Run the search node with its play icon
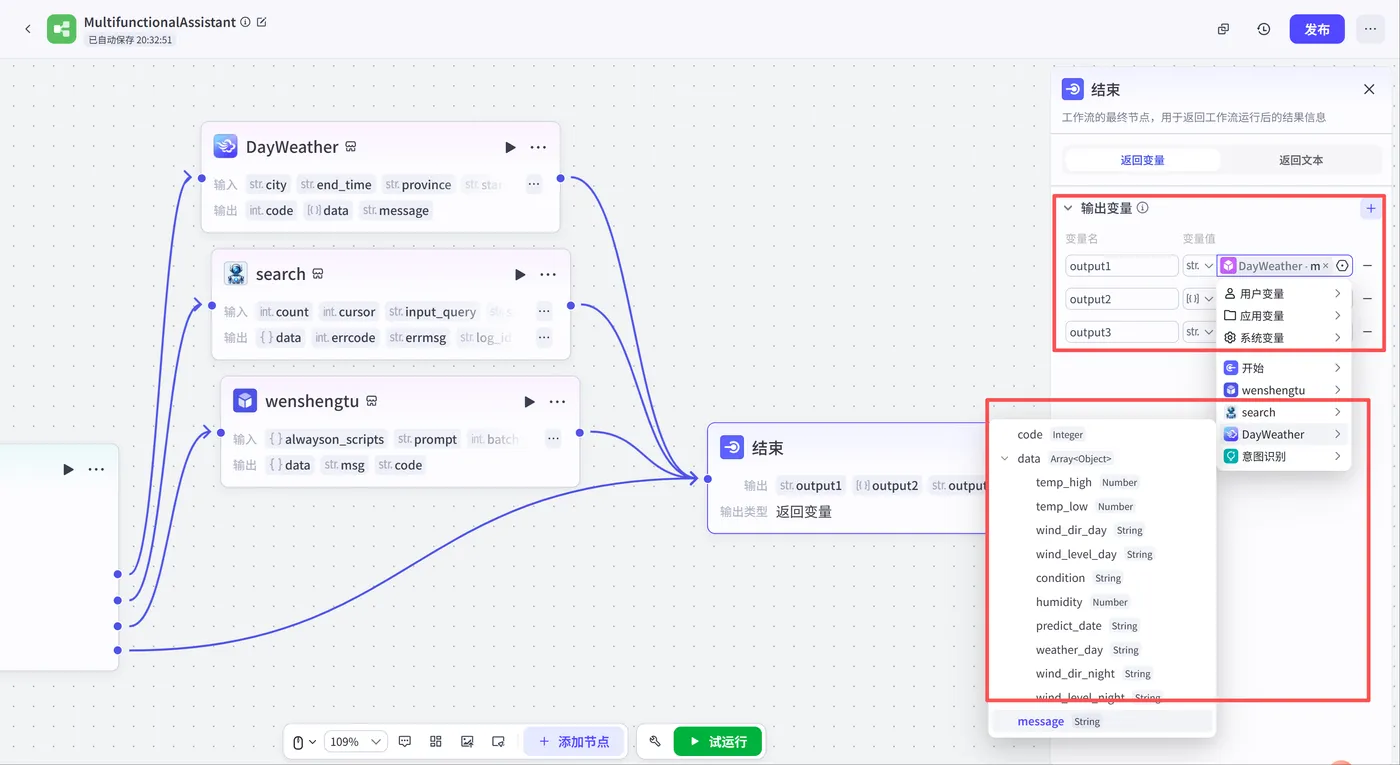 coord(520,274)
